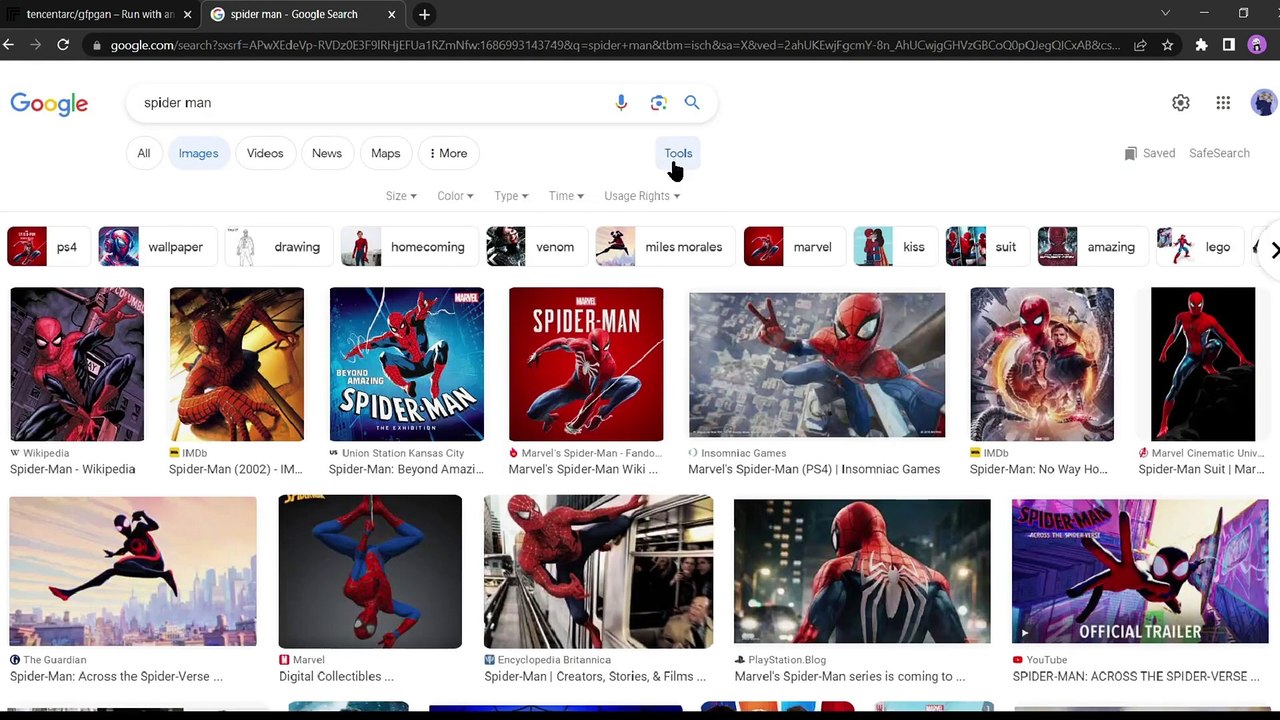Expand the More search categories menu

448,153
